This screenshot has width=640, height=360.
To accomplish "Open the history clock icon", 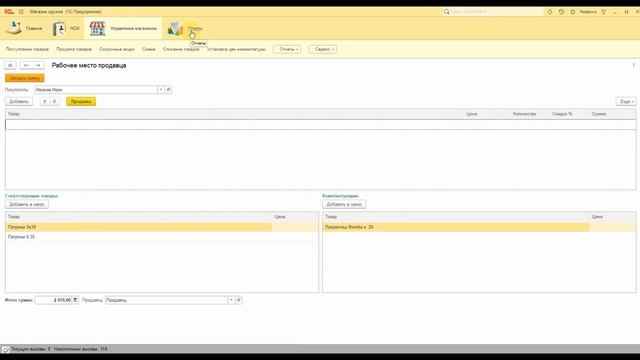I will [561, 12].
